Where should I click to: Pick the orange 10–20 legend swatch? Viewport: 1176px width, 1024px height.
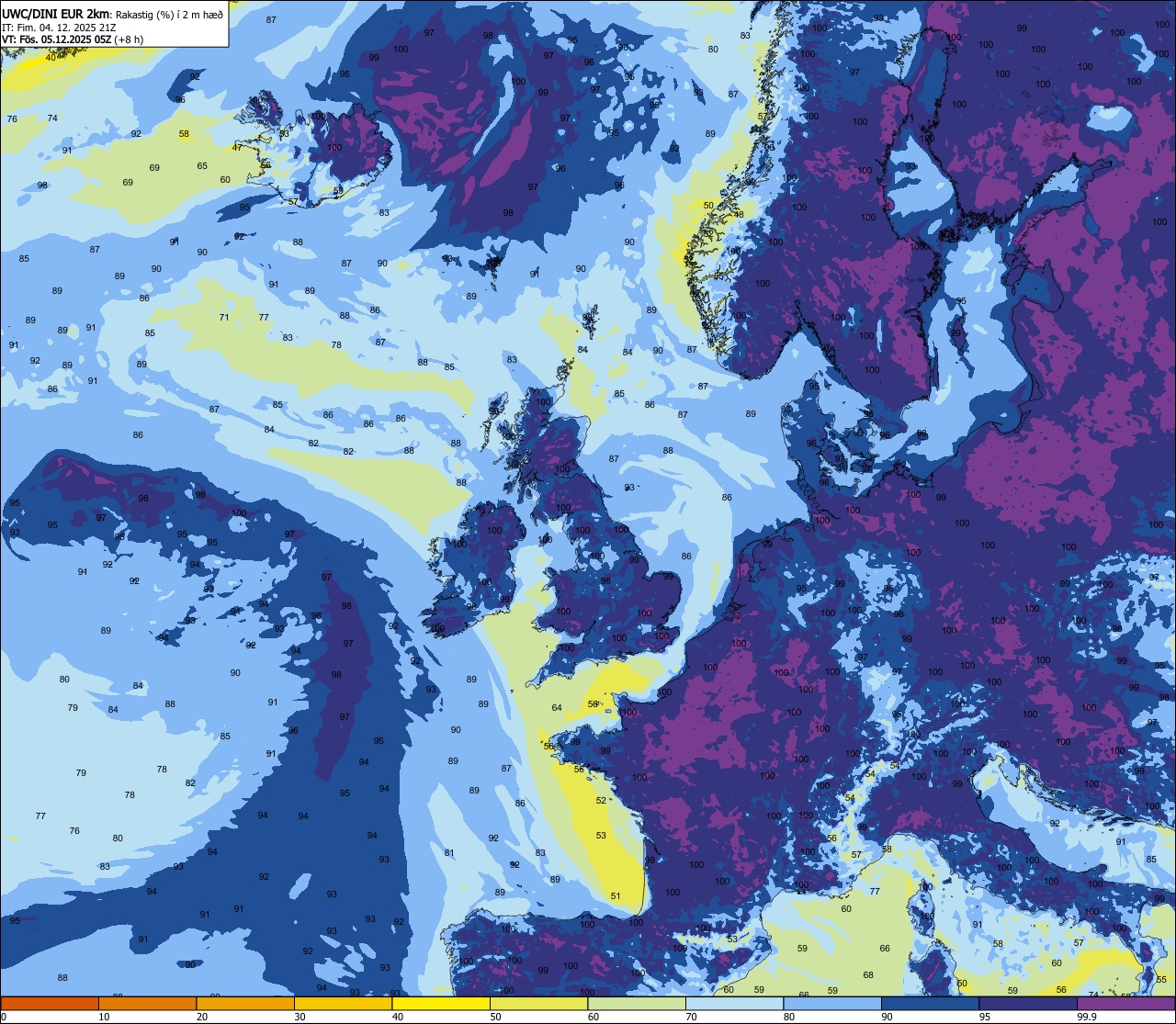pos(147,1003)
